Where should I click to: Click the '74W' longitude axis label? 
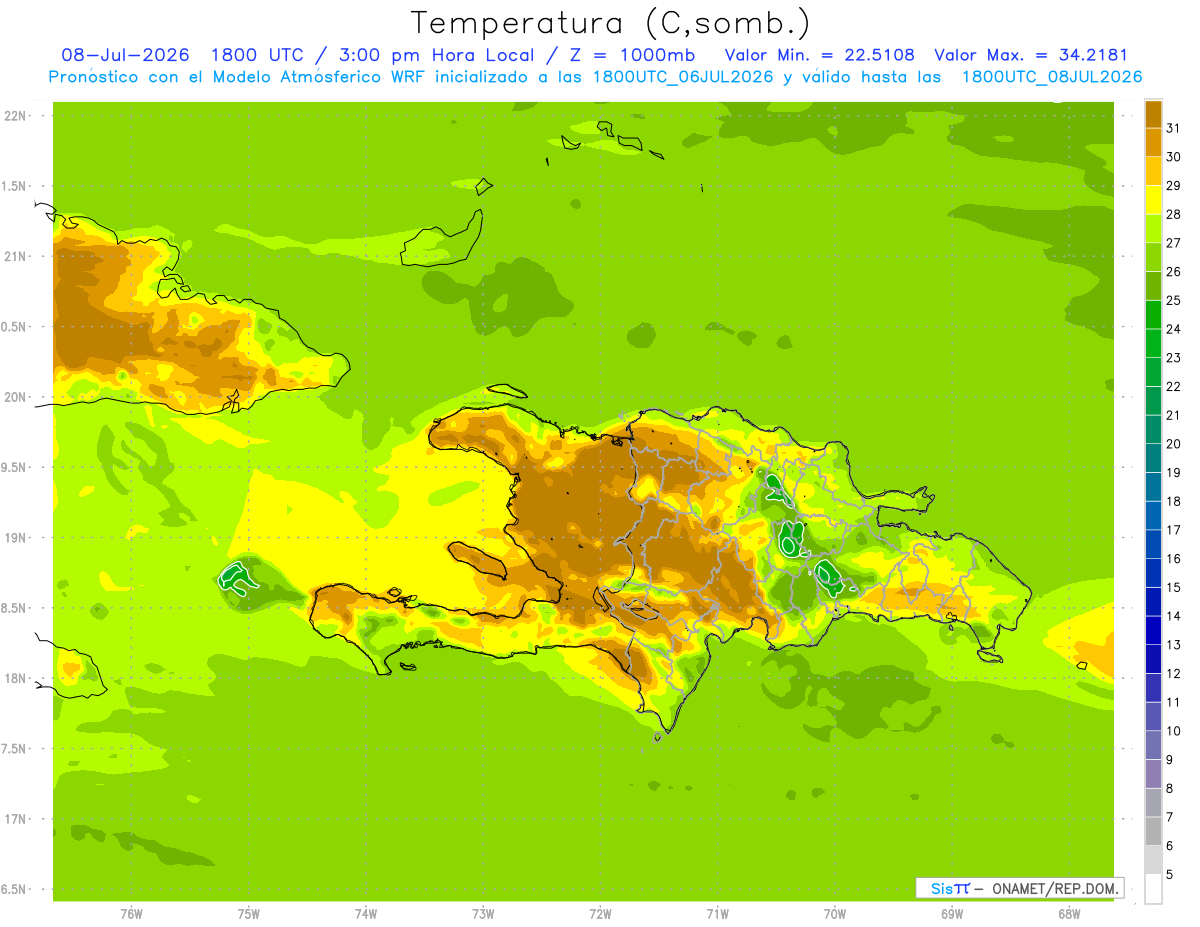point(366,914)
